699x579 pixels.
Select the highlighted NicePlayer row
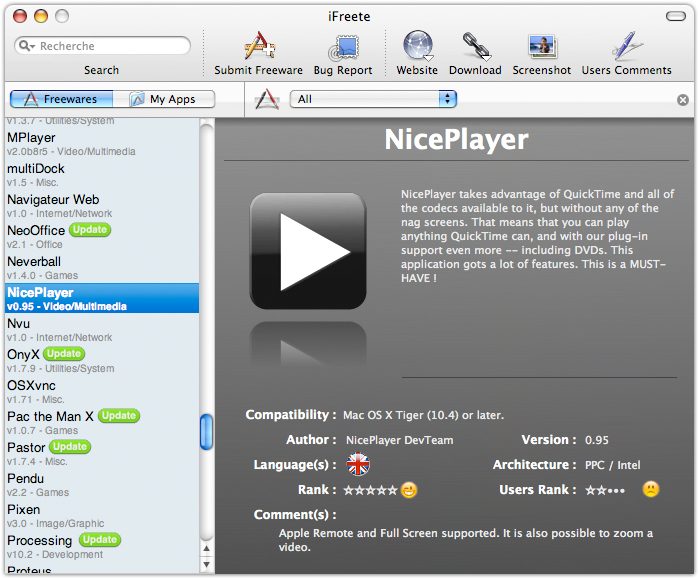(x=102, y=298)
